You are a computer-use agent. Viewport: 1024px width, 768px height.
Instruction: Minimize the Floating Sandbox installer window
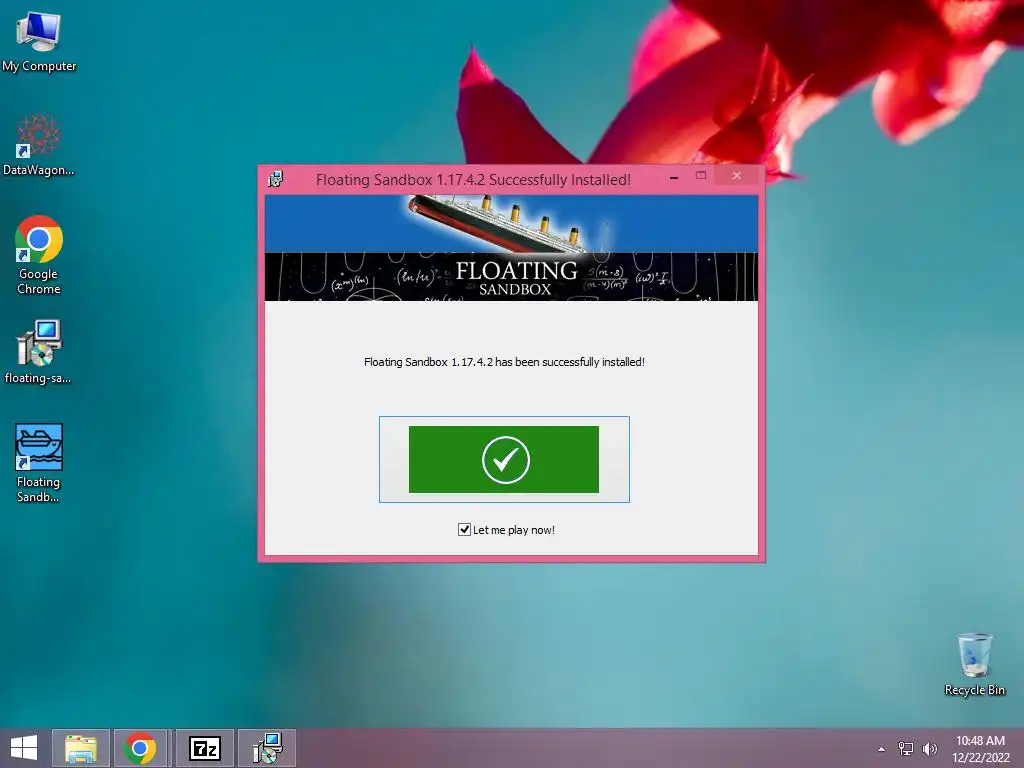(x=674, y=176)
